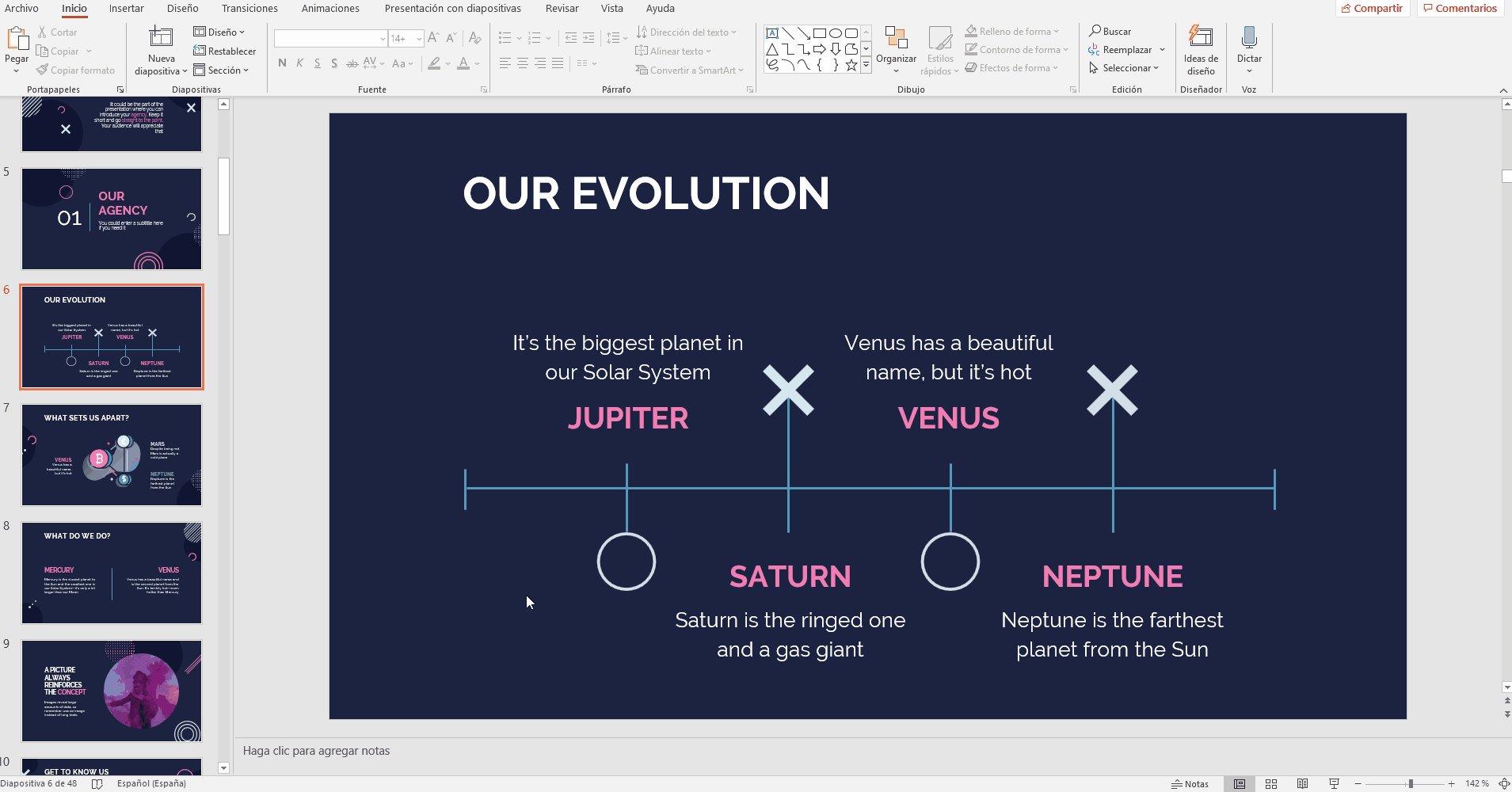Select the five-point star shape
This screenshot has width=1512, height=792.
pos(851,65)
